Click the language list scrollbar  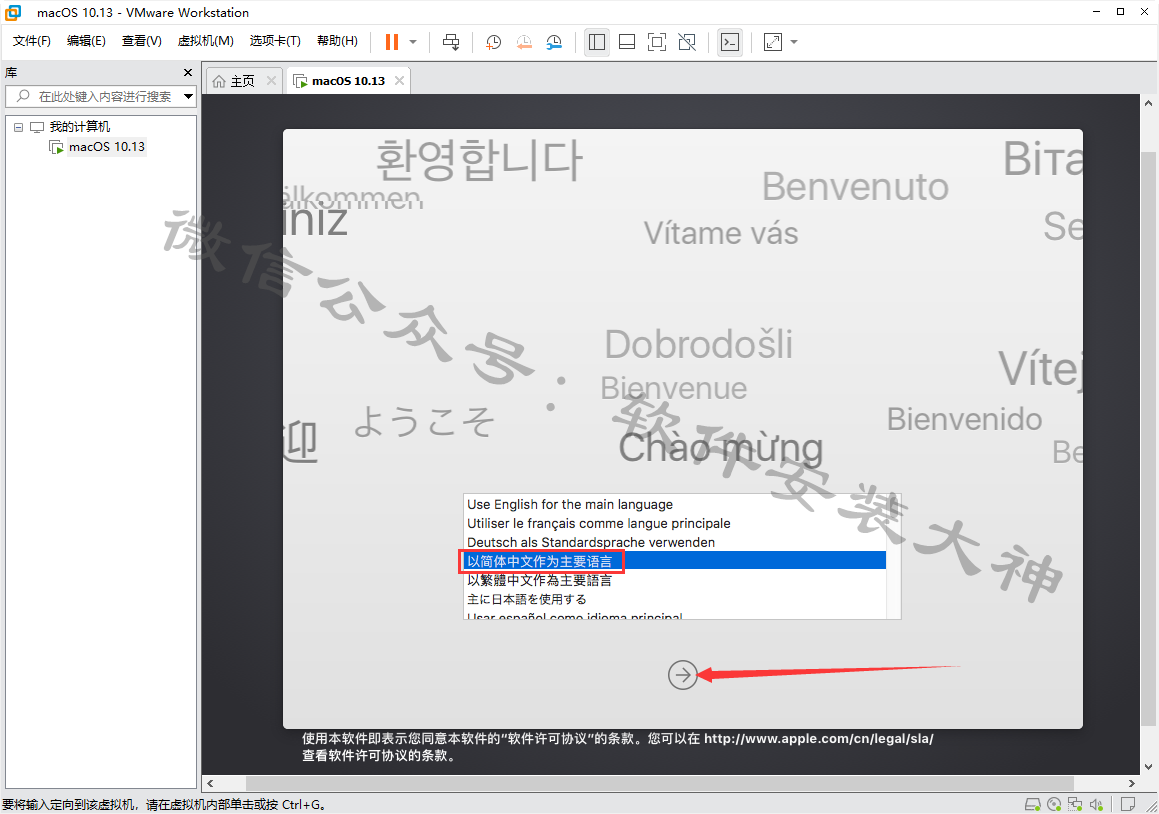pyautogui.click(x=894, y=557)
